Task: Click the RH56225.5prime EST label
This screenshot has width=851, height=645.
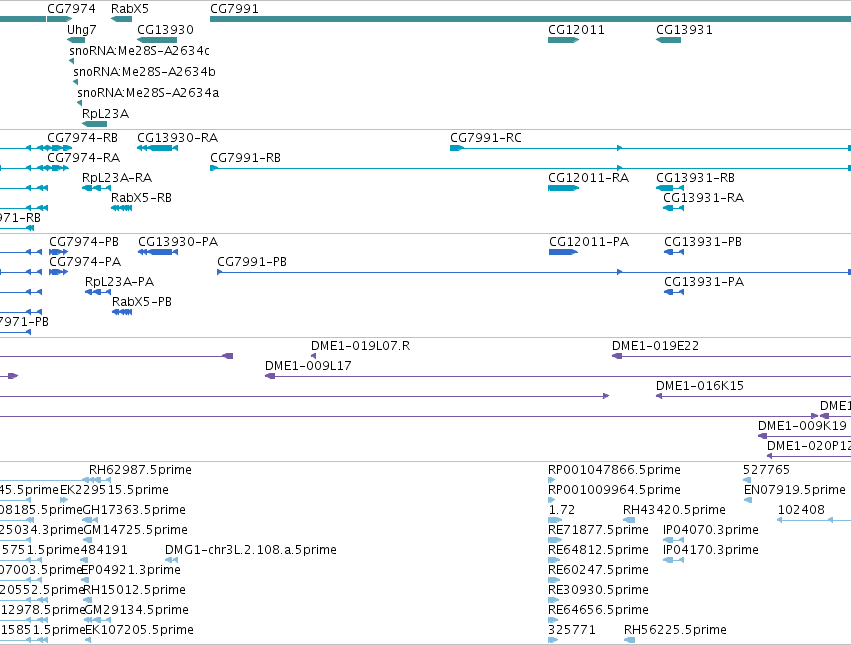Action: 675,630
